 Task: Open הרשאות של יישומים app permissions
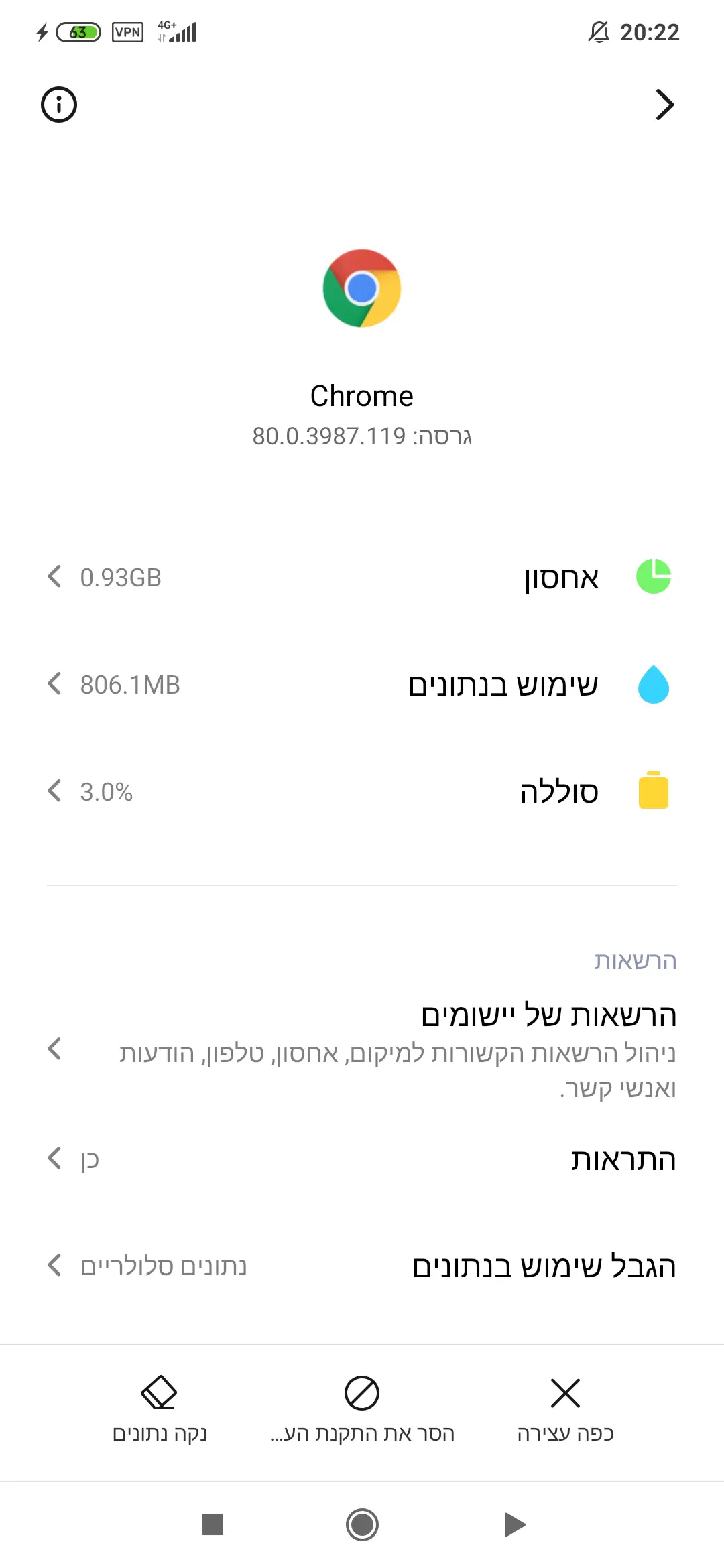(x=548, y=1016)
